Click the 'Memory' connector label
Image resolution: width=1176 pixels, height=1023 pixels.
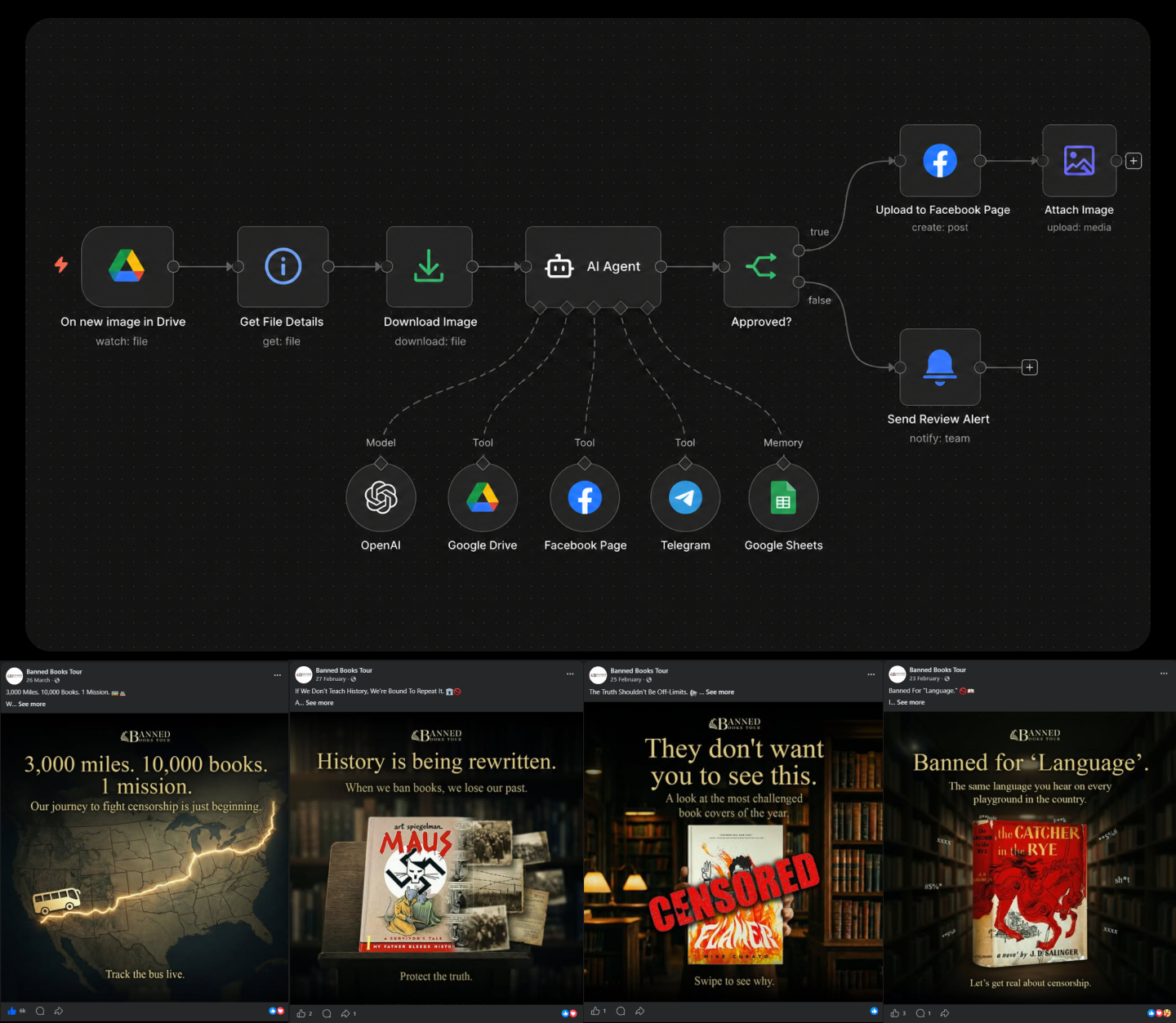[783, 443]
